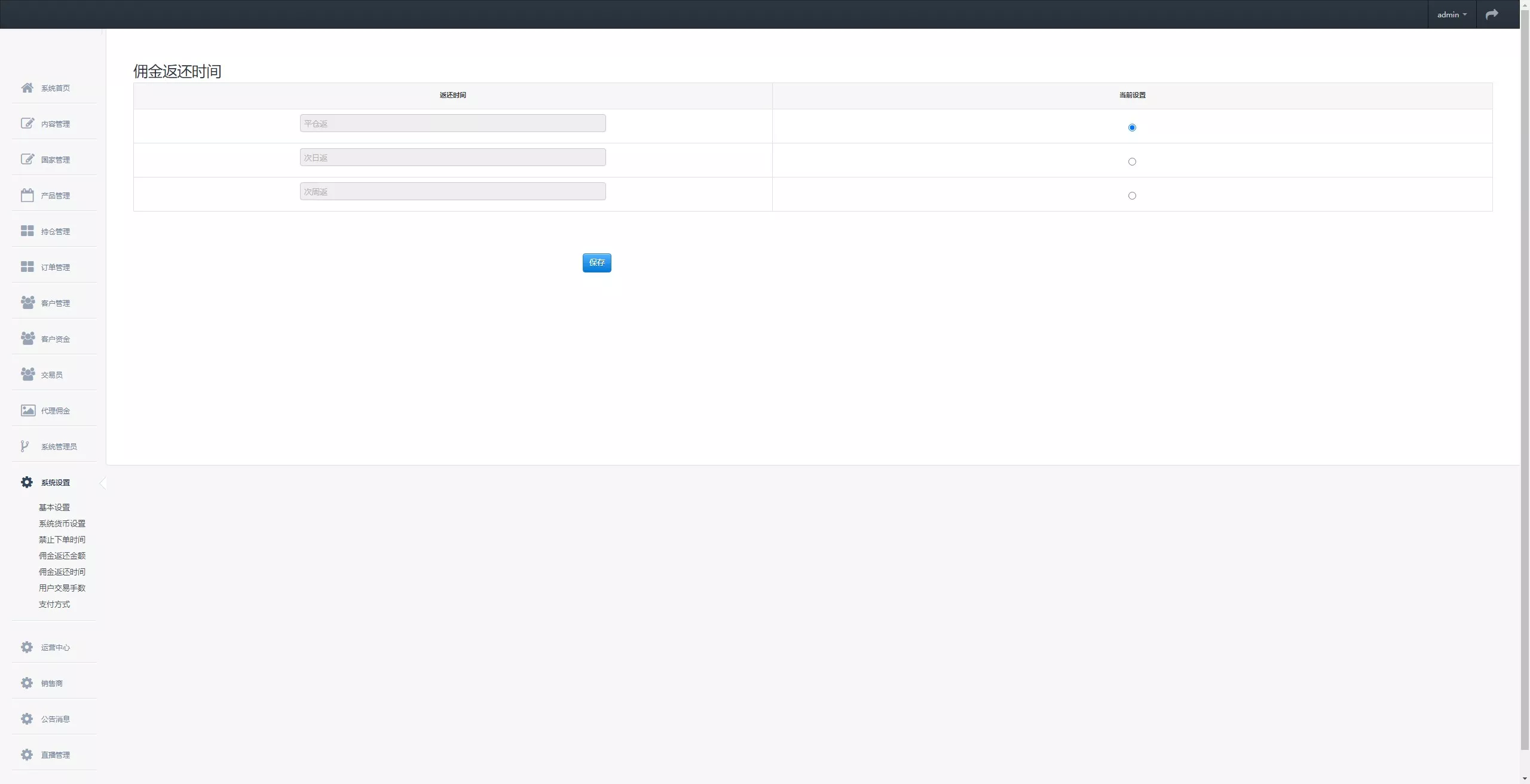Click the edit icon beside 内容管理
Viewport: 1530px width, 784px height.
[x=27, y=124]
